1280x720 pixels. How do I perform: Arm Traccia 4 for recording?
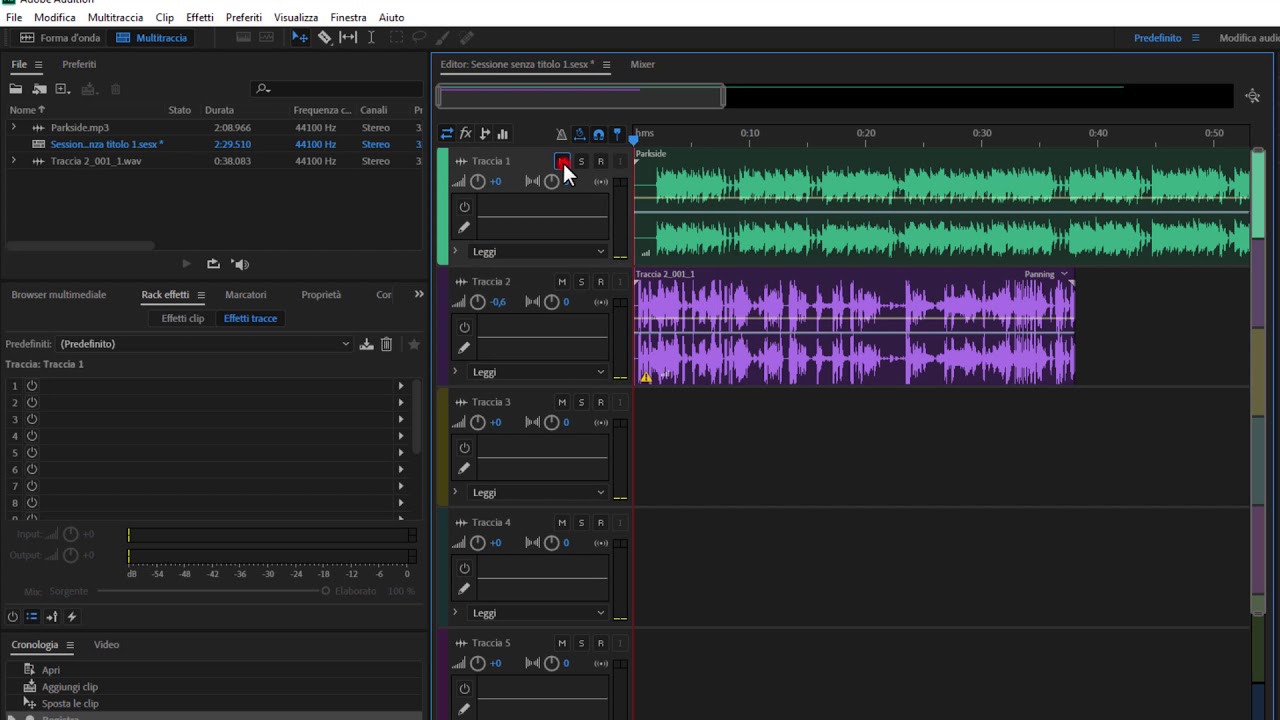click(x=600, y=523)
